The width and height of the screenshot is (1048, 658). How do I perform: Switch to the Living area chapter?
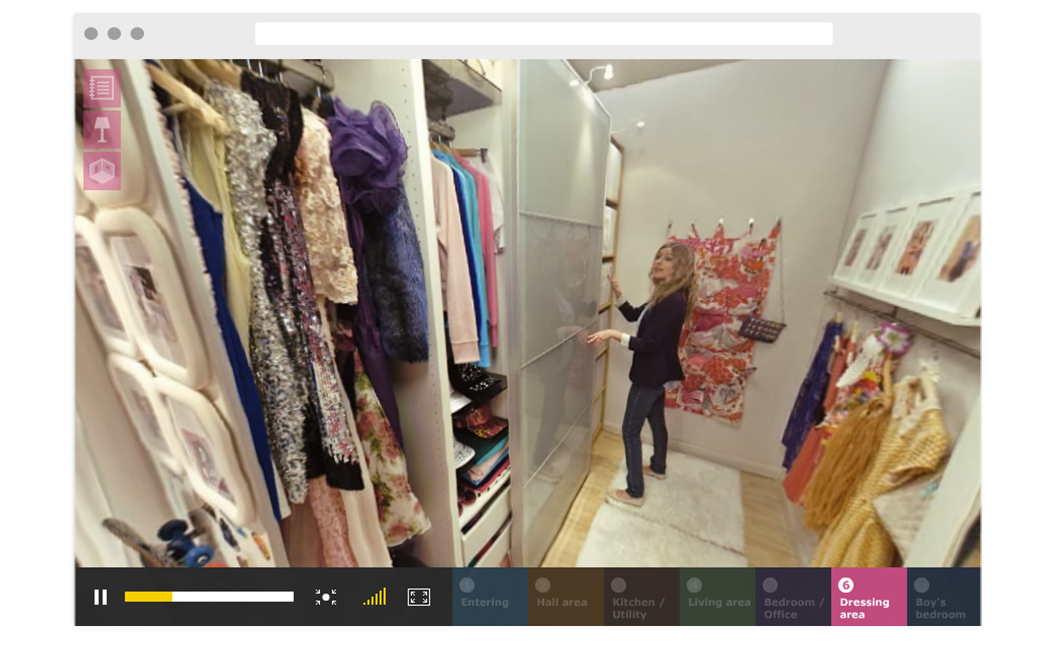717,596
